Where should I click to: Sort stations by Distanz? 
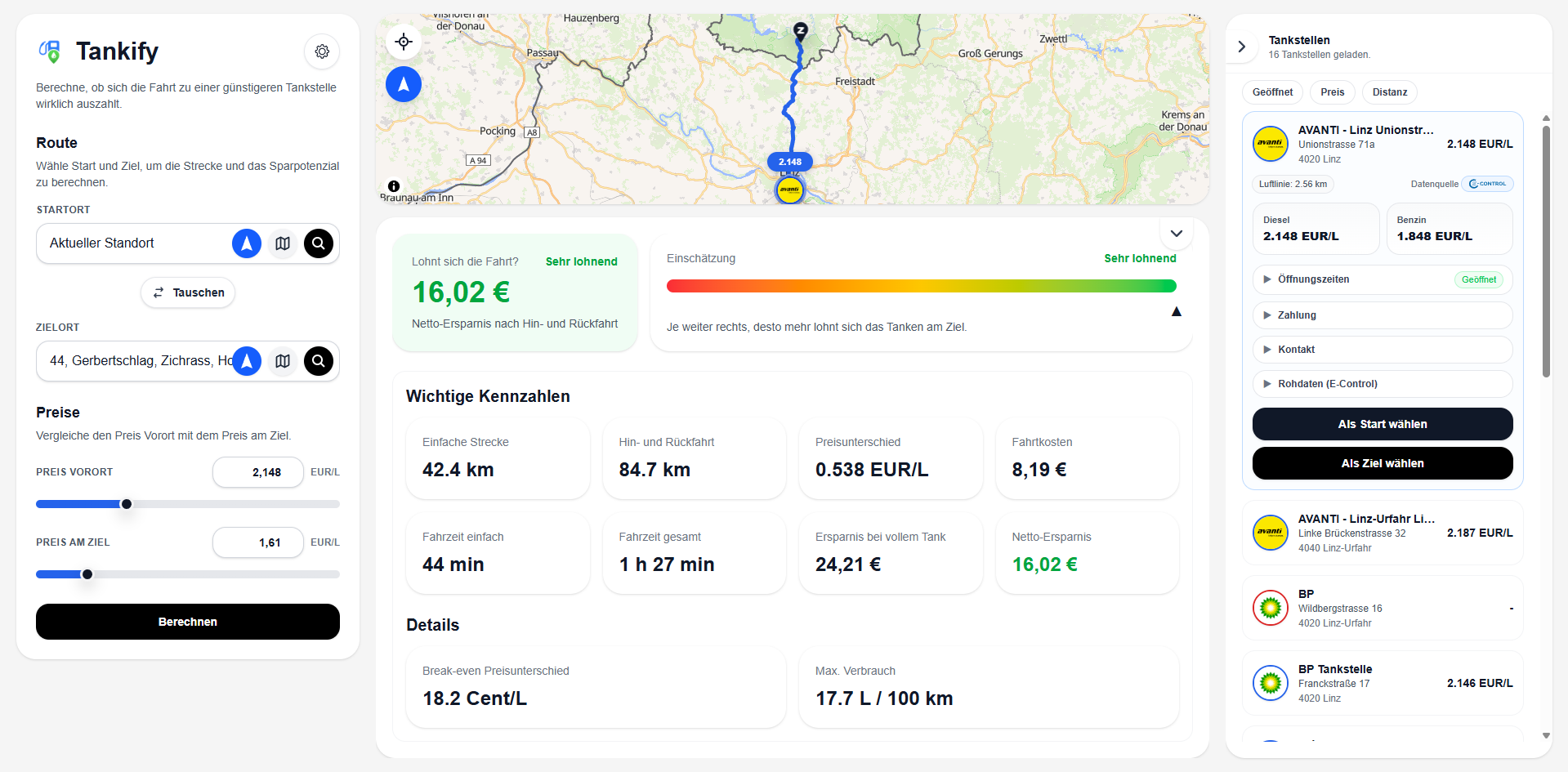(x=1390, y=92)
